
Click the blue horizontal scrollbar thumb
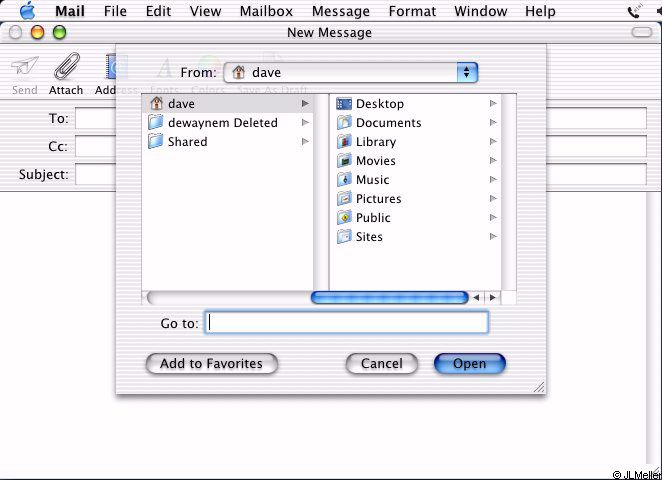(390, 297)
